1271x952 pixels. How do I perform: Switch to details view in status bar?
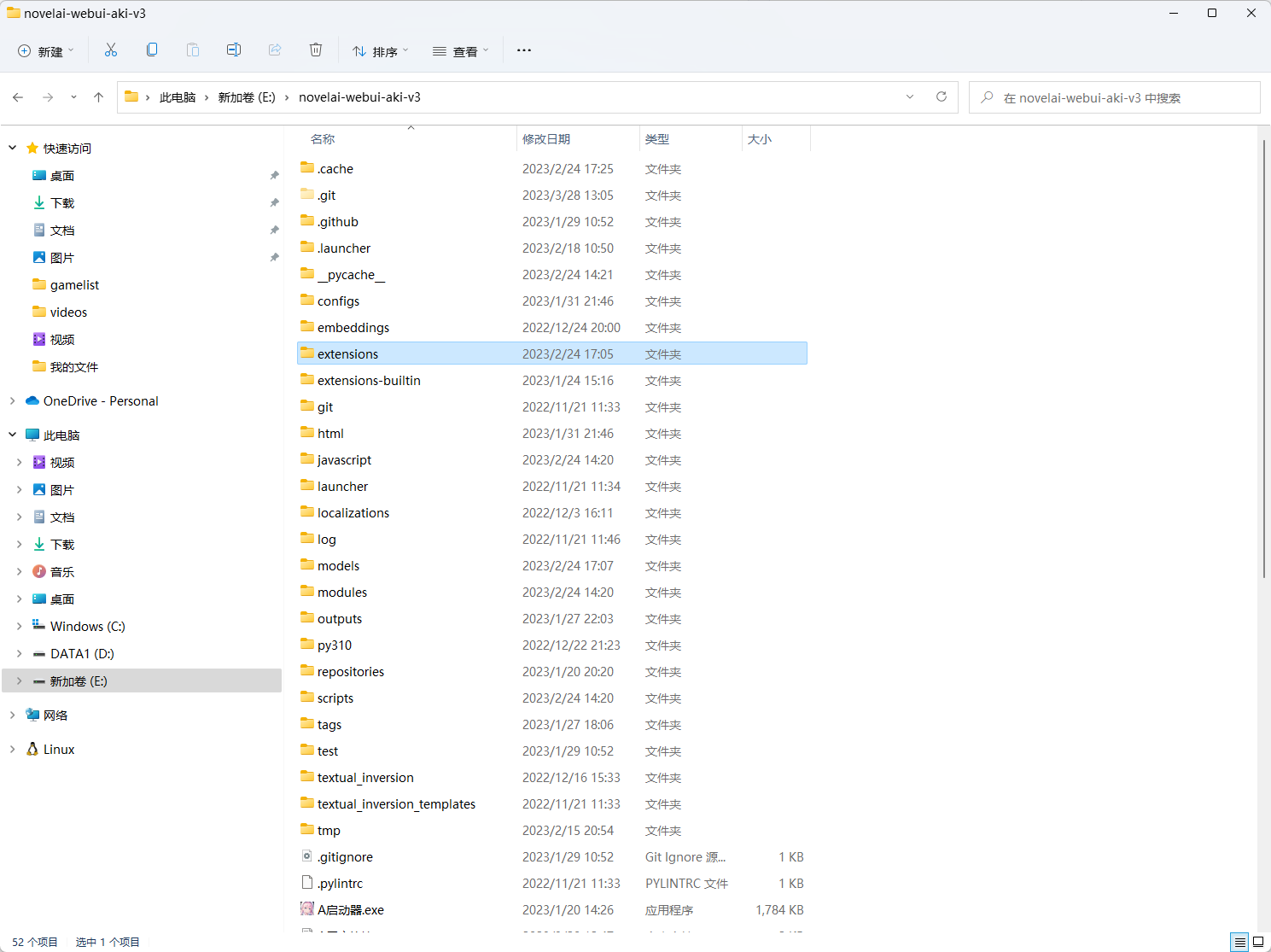1239,942
